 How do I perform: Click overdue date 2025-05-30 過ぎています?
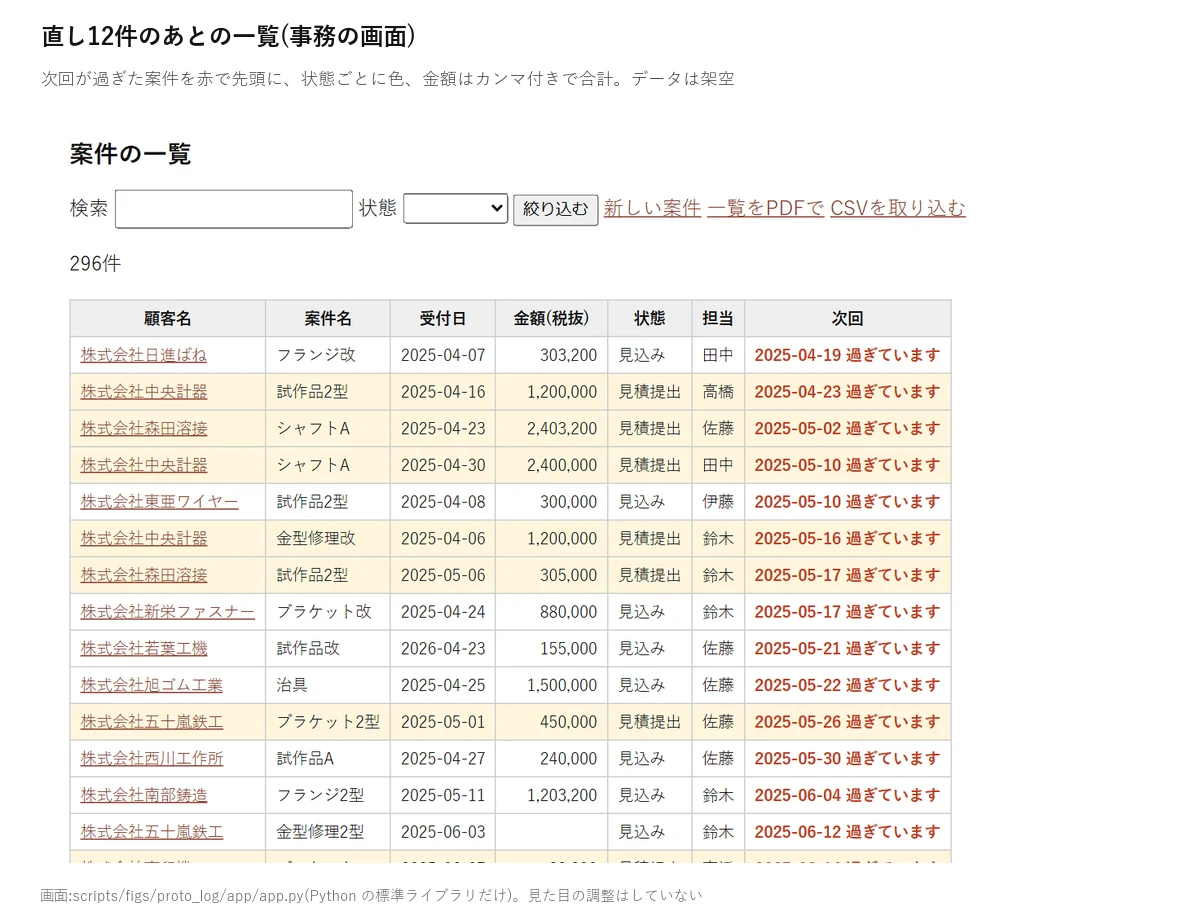tap(847, 758)
